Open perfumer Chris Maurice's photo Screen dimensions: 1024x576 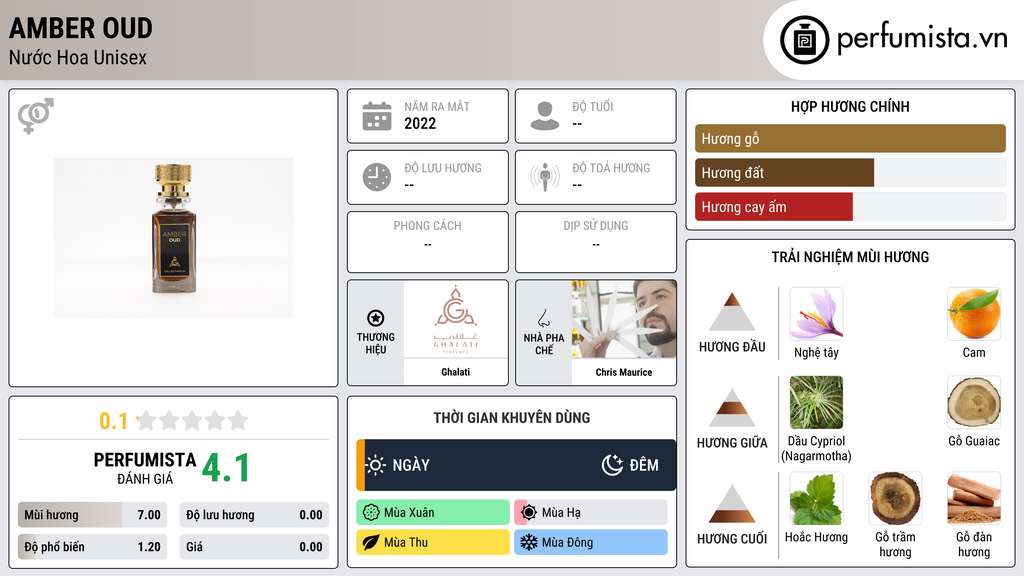tap(624, 319)
